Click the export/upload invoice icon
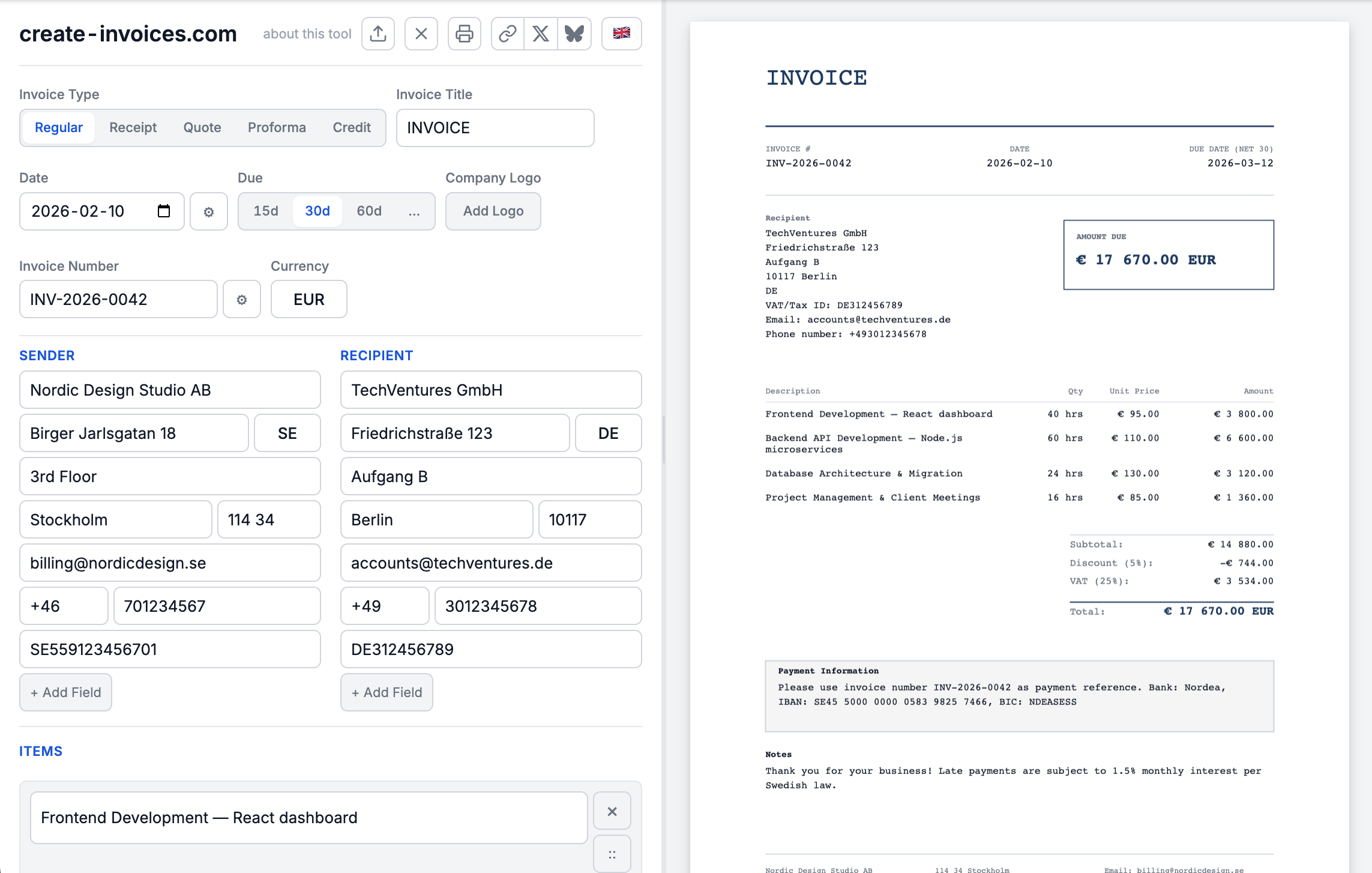 coord(377,34)
